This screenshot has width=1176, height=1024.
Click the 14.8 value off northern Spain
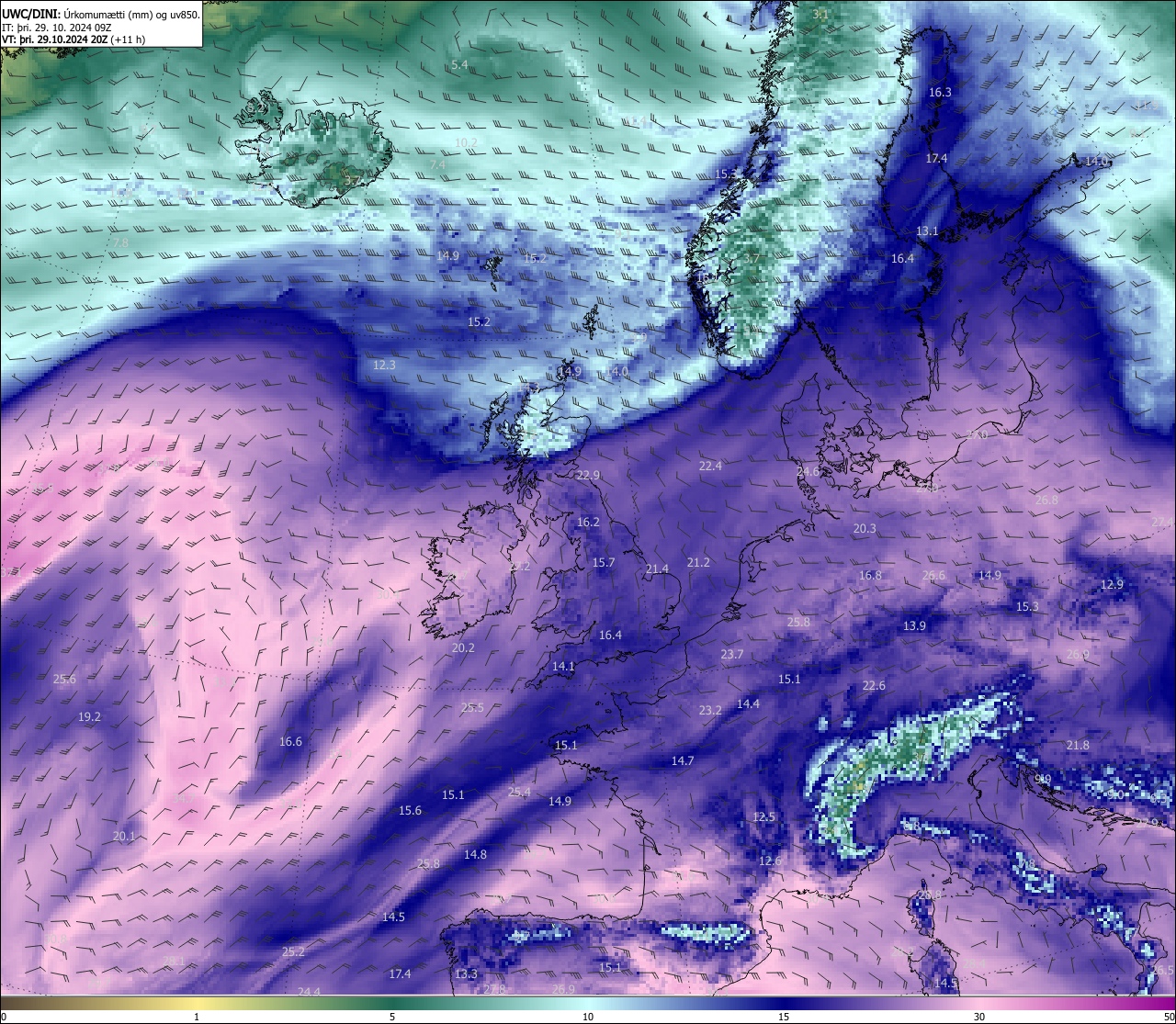[475, 855]
